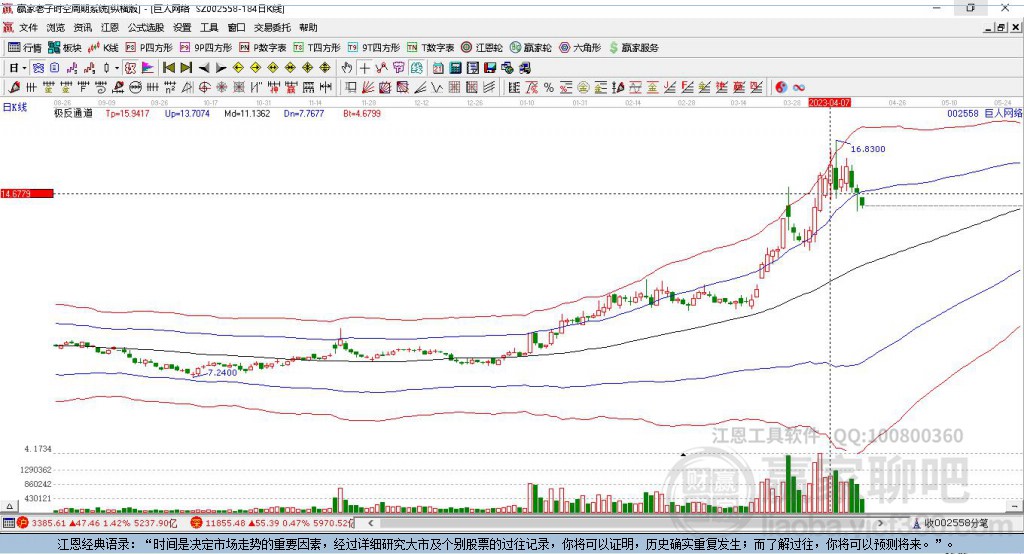Move chart left with black arrow
This screenshot has width=1024, height=554.
pos(204,68)
